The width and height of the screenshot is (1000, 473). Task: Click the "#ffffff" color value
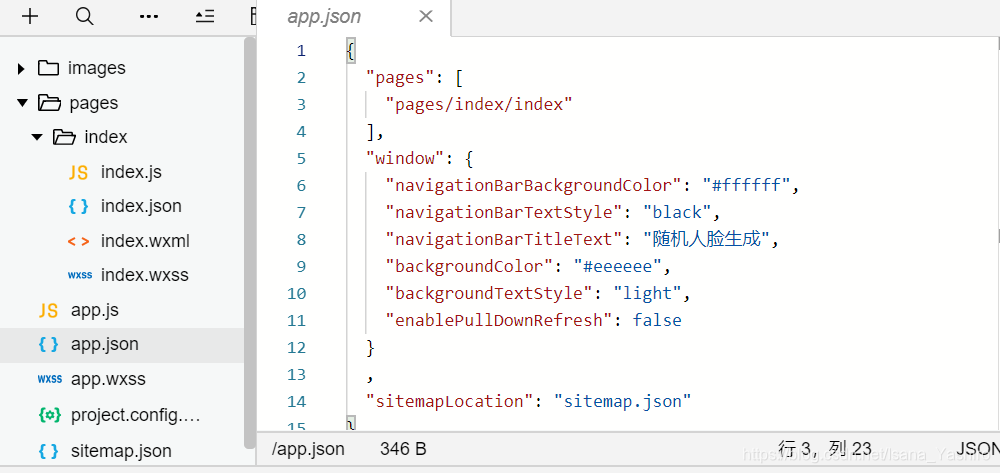tap(746, 186)
